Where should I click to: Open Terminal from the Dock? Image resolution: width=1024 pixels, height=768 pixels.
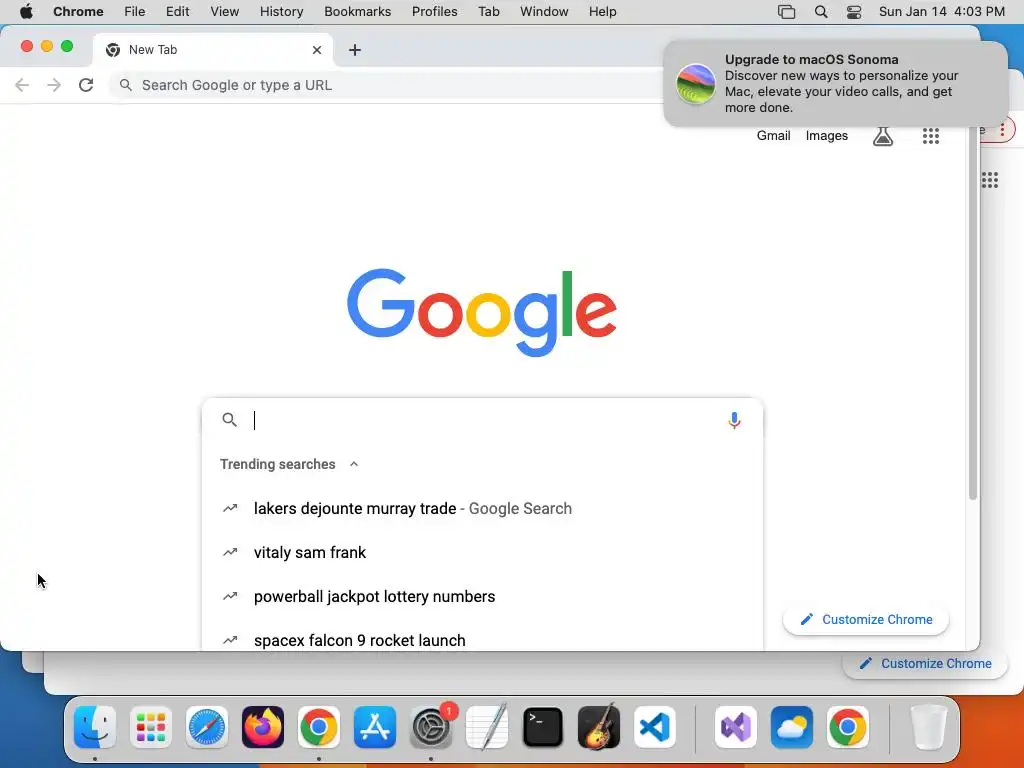point(543,727)
